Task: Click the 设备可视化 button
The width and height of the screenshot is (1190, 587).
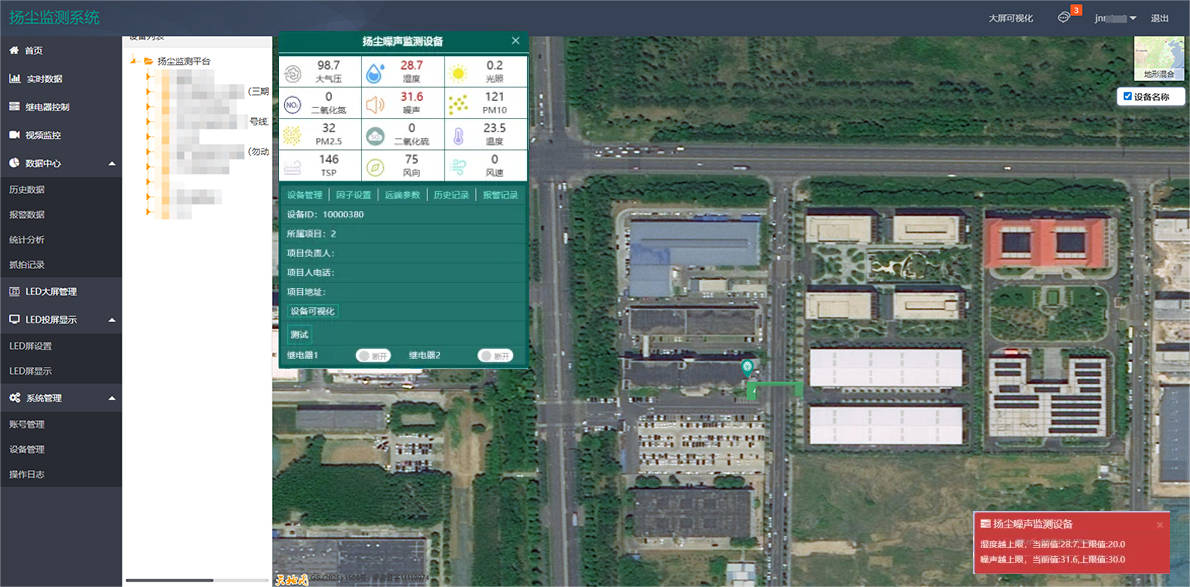Action: point(312,311)
